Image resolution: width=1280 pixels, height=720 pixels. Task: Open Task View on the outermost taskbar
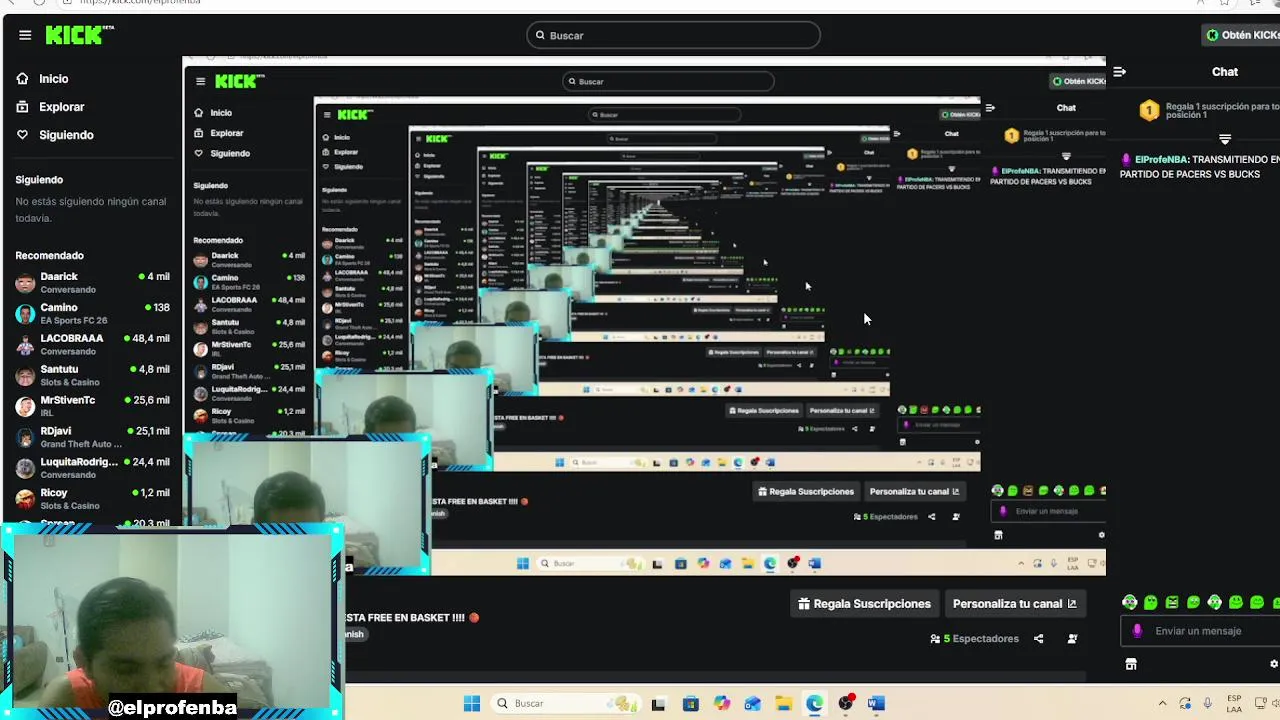coord(658,704)
